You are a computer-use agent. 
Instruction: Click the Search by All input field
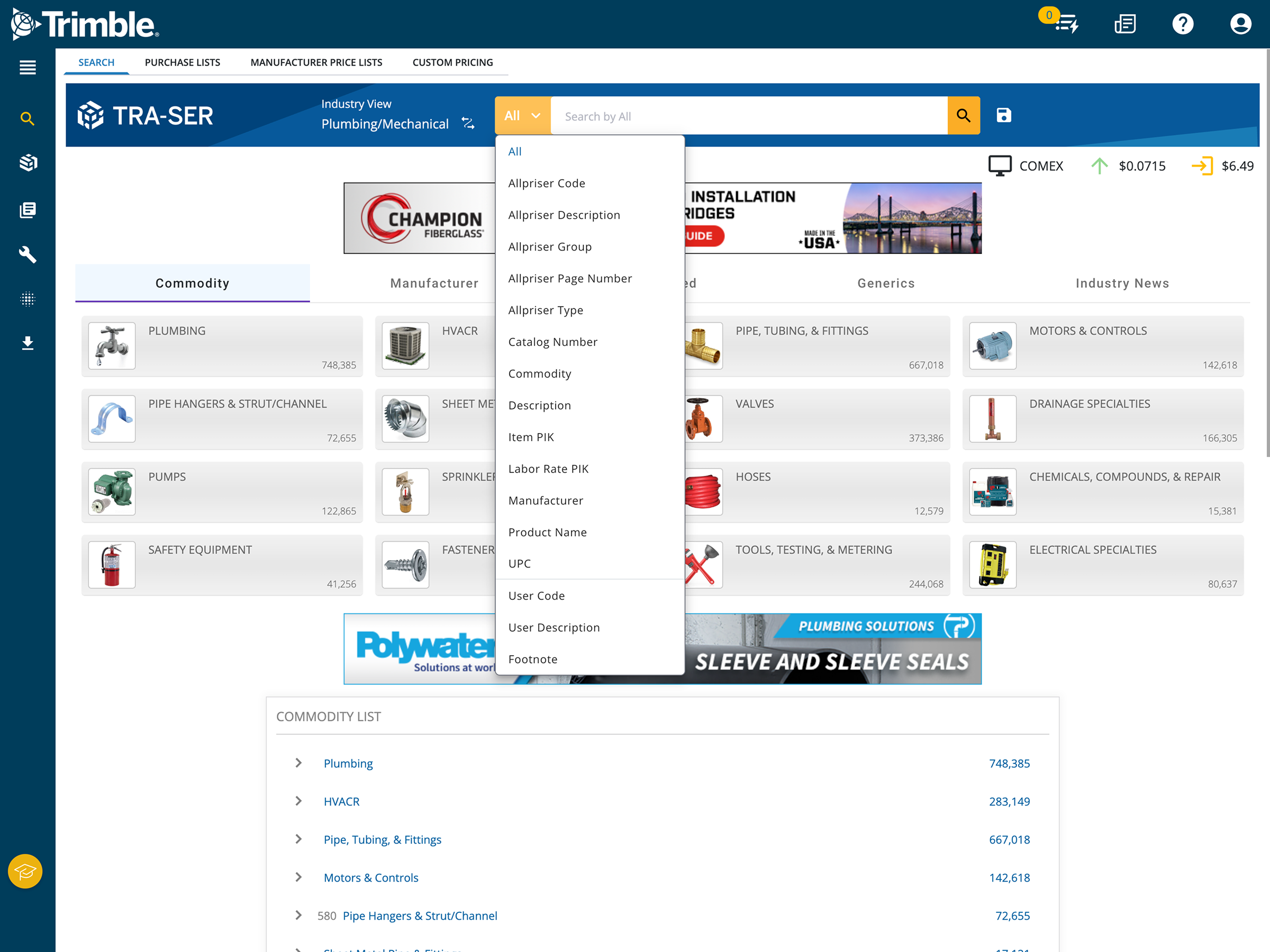pos(749,115)
